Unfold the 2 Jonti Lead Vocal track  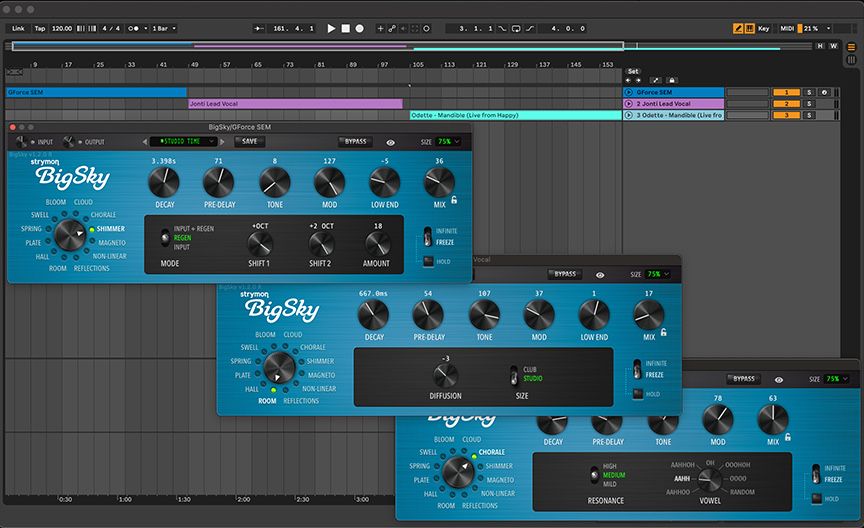(628, 104)
